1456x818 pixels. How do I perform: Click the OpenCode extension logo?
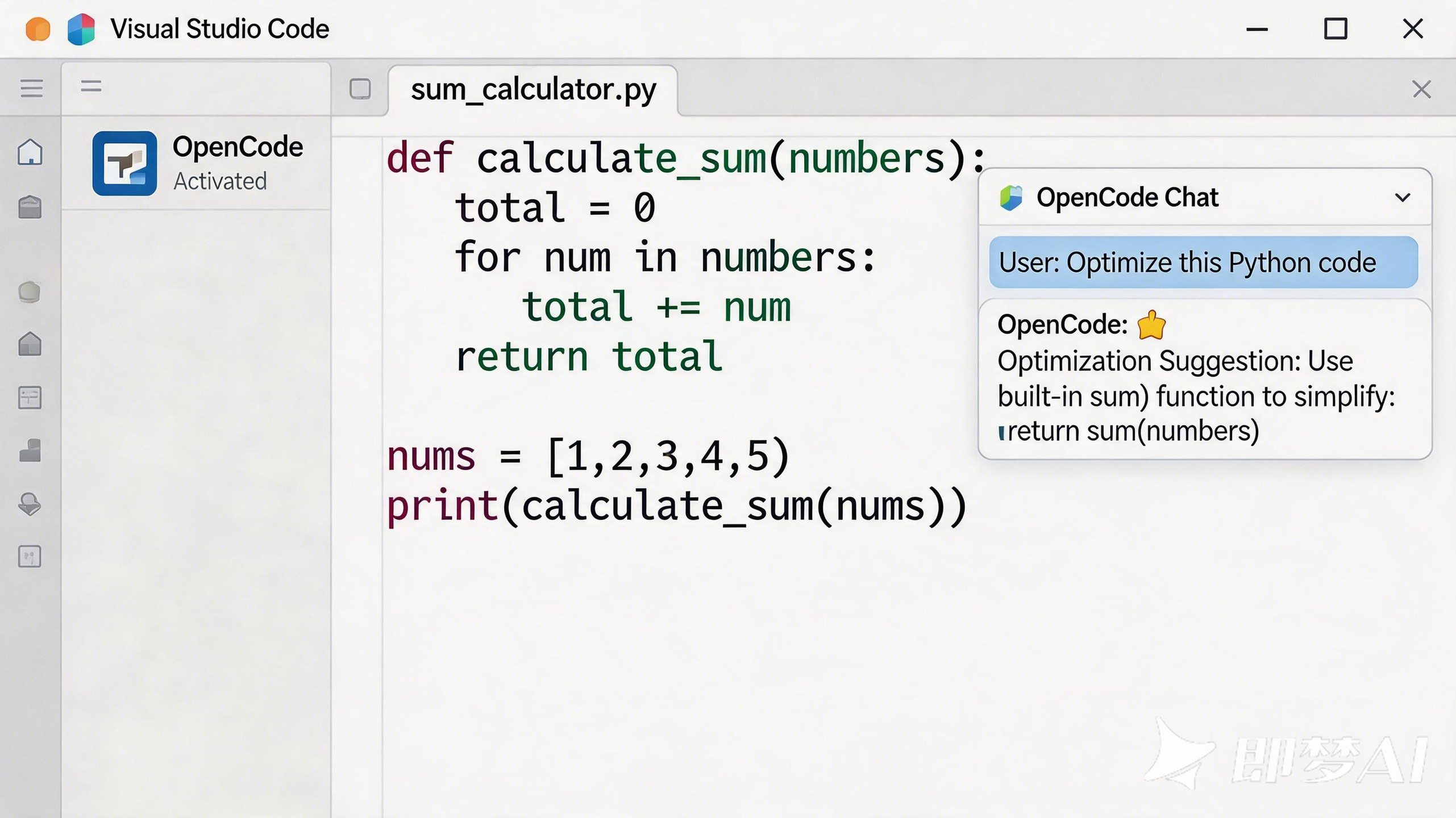click(124, 164)
